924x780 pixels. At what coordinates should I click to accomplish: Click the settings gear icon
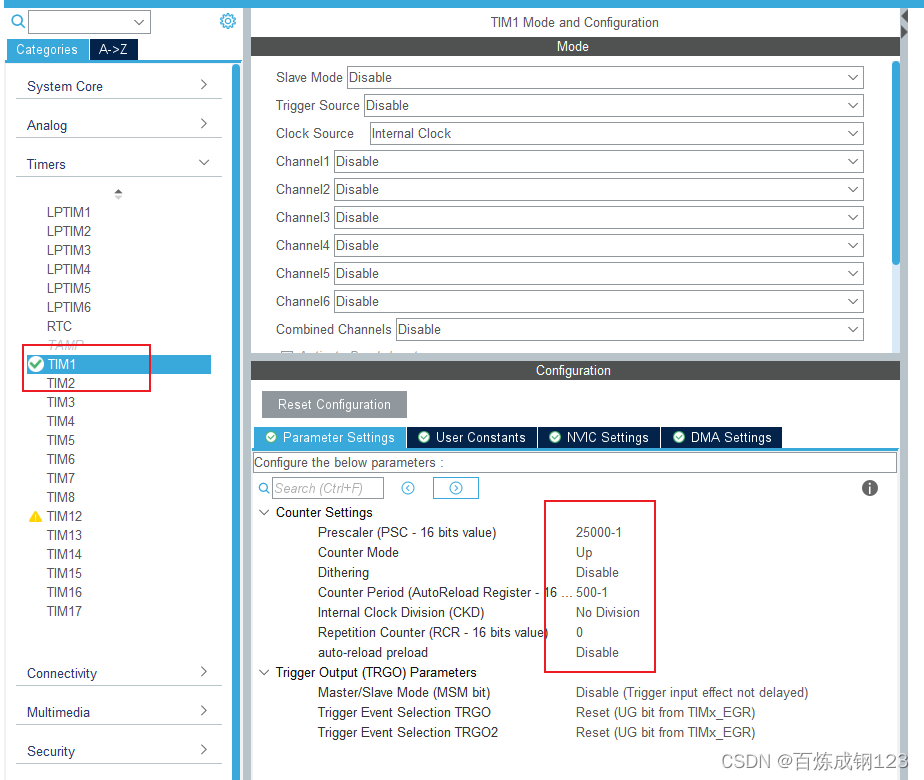click(227, 21)
